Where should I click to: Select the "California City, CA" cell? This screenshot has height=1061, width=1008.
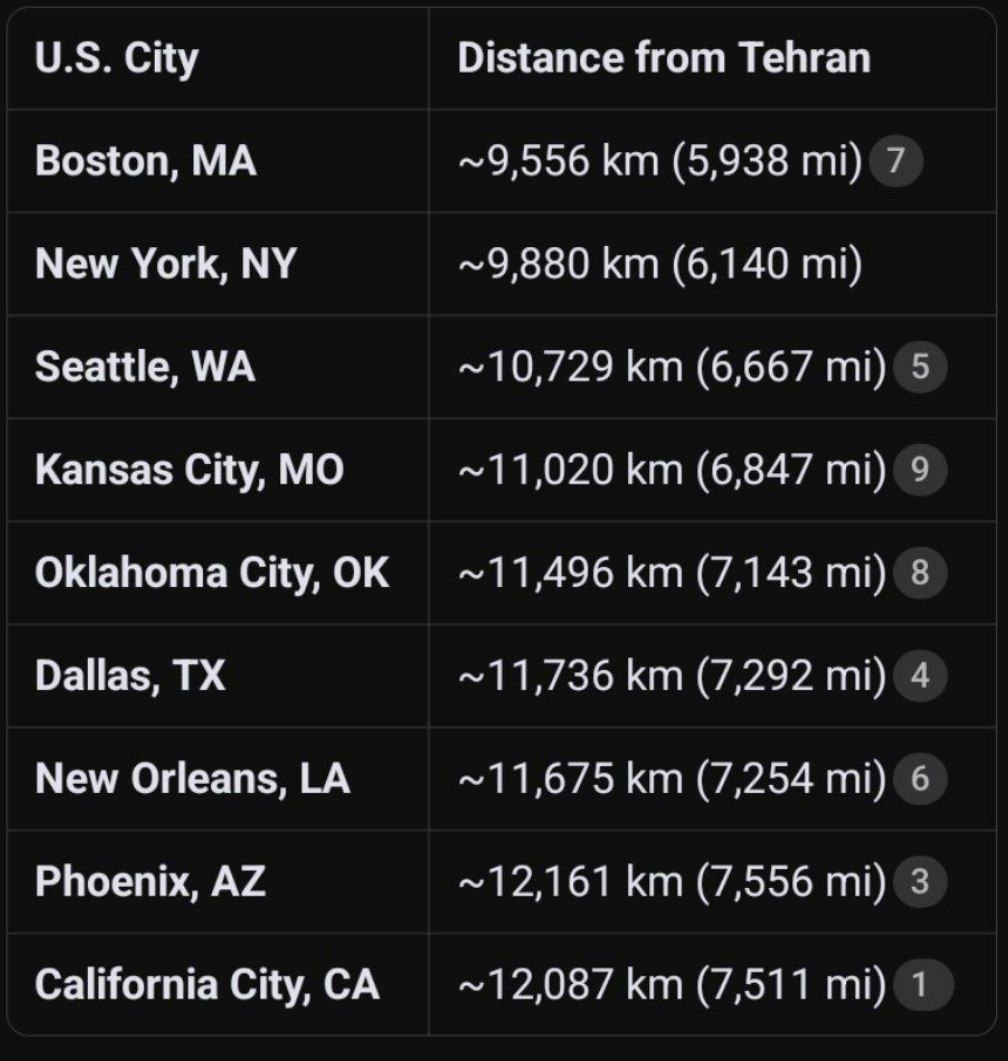coord(207,986)
